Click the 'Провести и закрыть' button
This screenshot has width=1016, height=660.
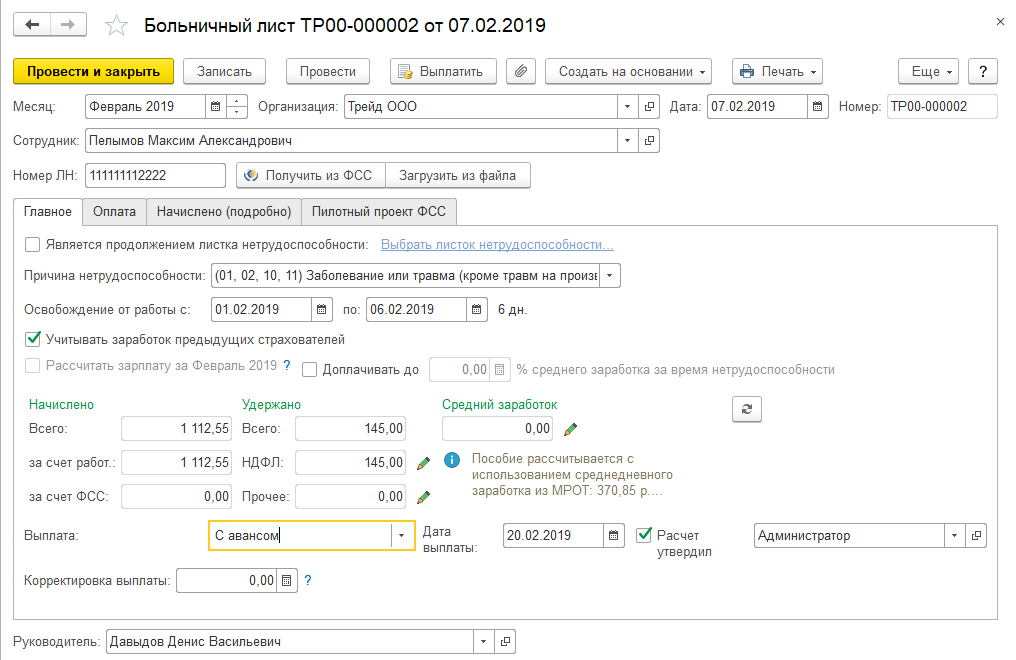pyautogui.click(x=94, y=72)
